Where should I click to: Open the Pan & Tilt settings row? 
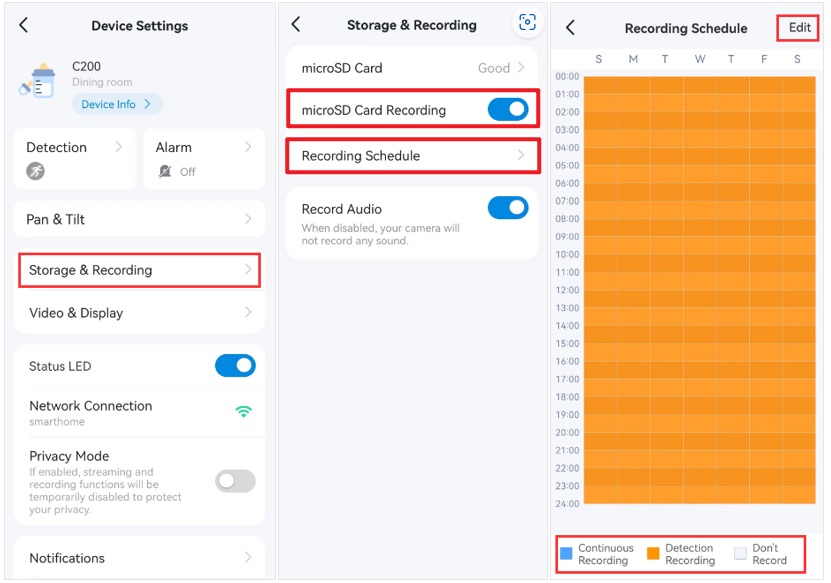(139, 219)
